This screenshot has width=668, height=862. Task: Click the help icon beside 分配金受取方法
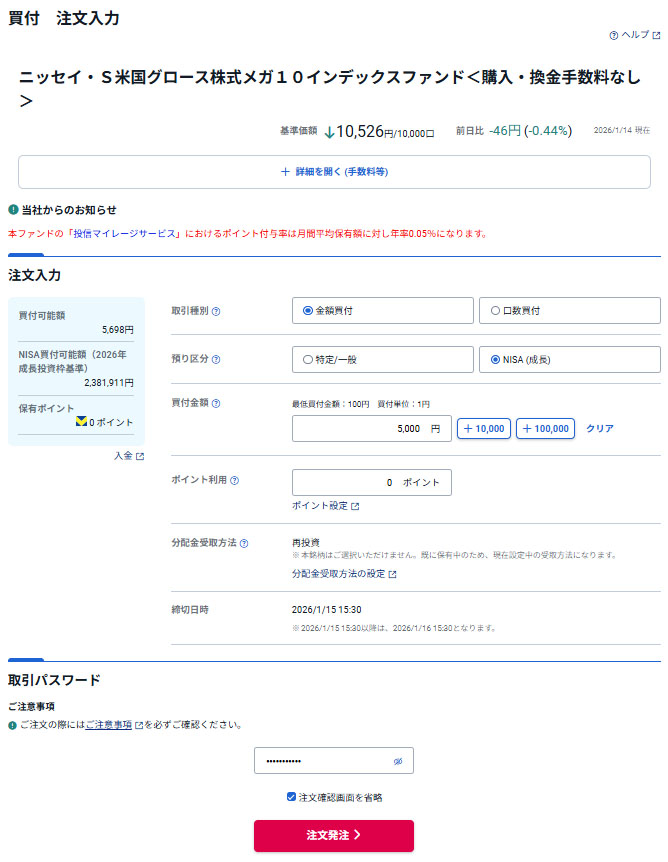click(244, 543)
